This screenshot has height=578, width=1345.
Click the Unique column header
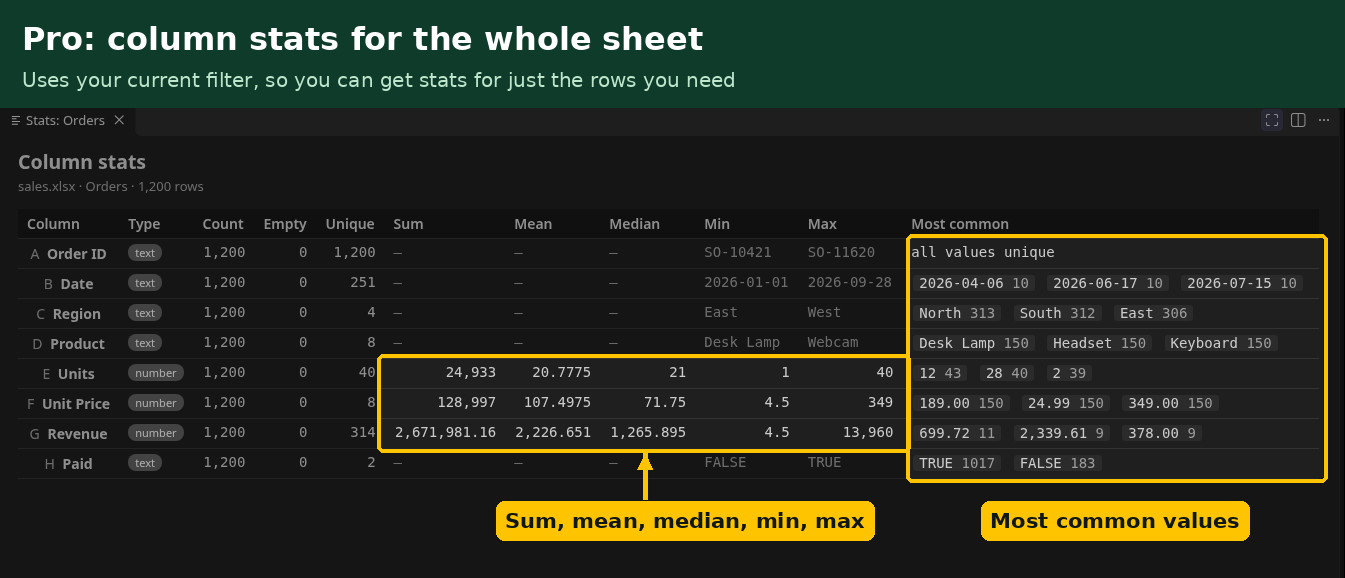(350, 224)
